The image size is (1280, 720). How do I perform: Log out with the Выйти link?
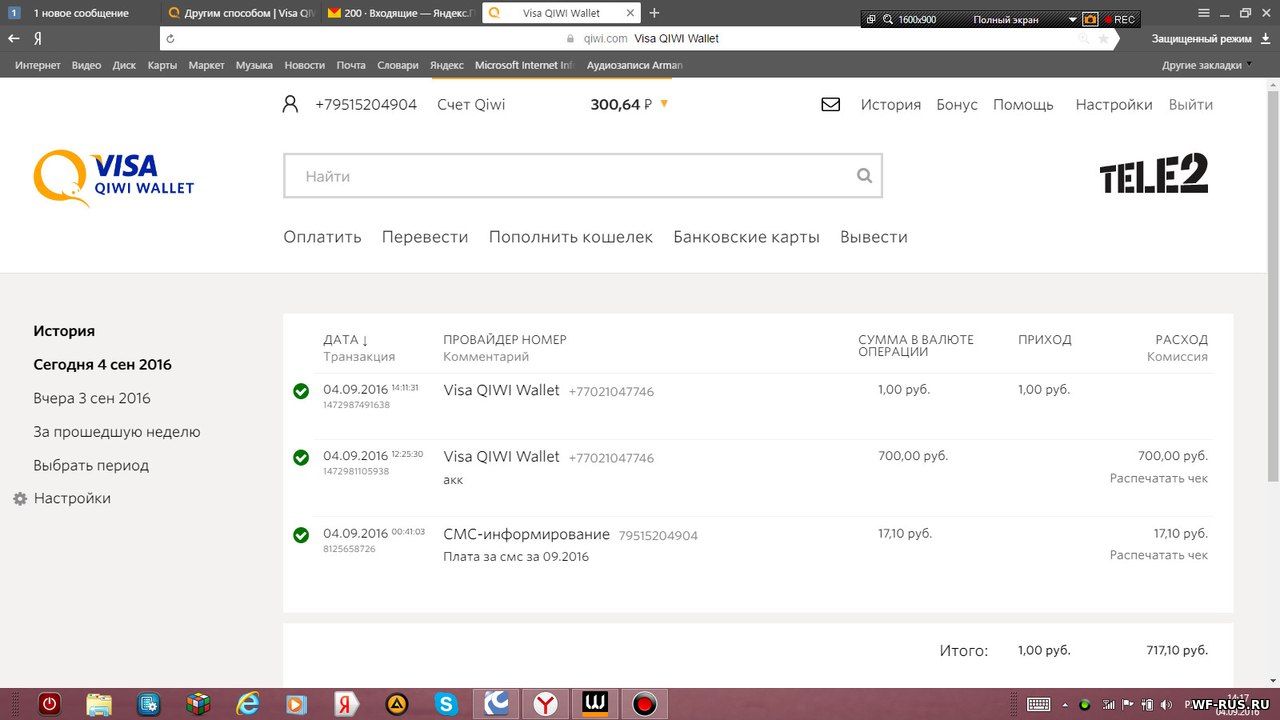click(x=1191, y=104)
